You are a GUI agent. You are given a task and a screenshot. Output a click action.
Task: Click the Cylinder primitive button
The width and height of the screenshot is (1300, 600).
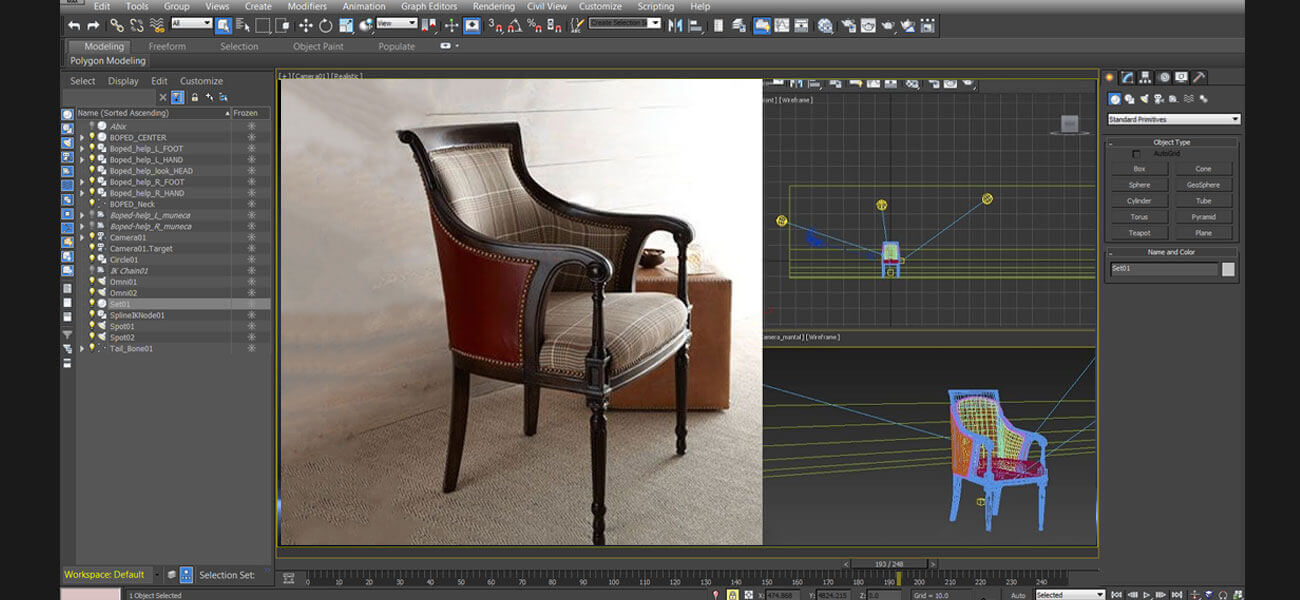point(1139,201)
